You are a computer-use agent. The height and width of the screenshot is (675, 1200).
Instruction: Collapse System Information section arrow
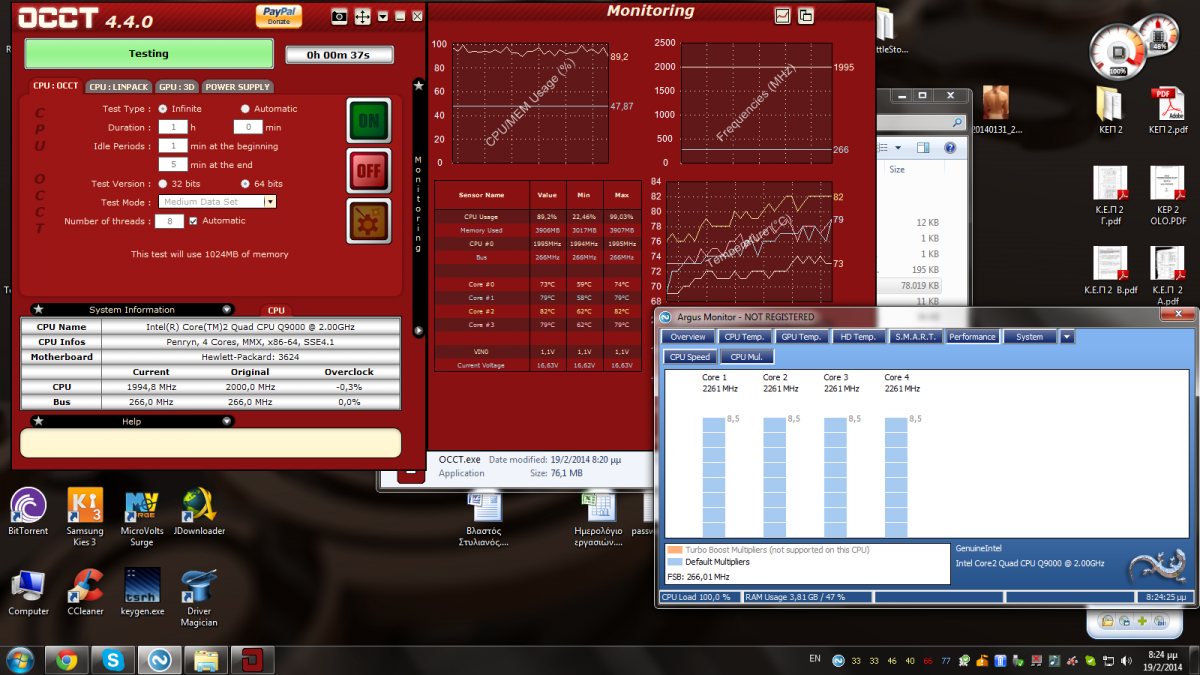coord(227,310)
